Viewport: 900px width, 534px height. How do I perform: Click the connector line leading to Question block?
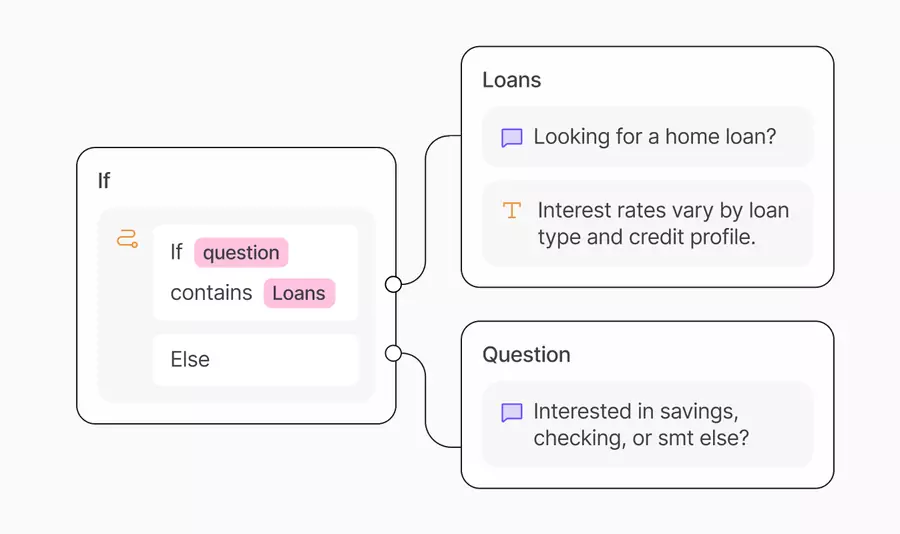[427, 410]
